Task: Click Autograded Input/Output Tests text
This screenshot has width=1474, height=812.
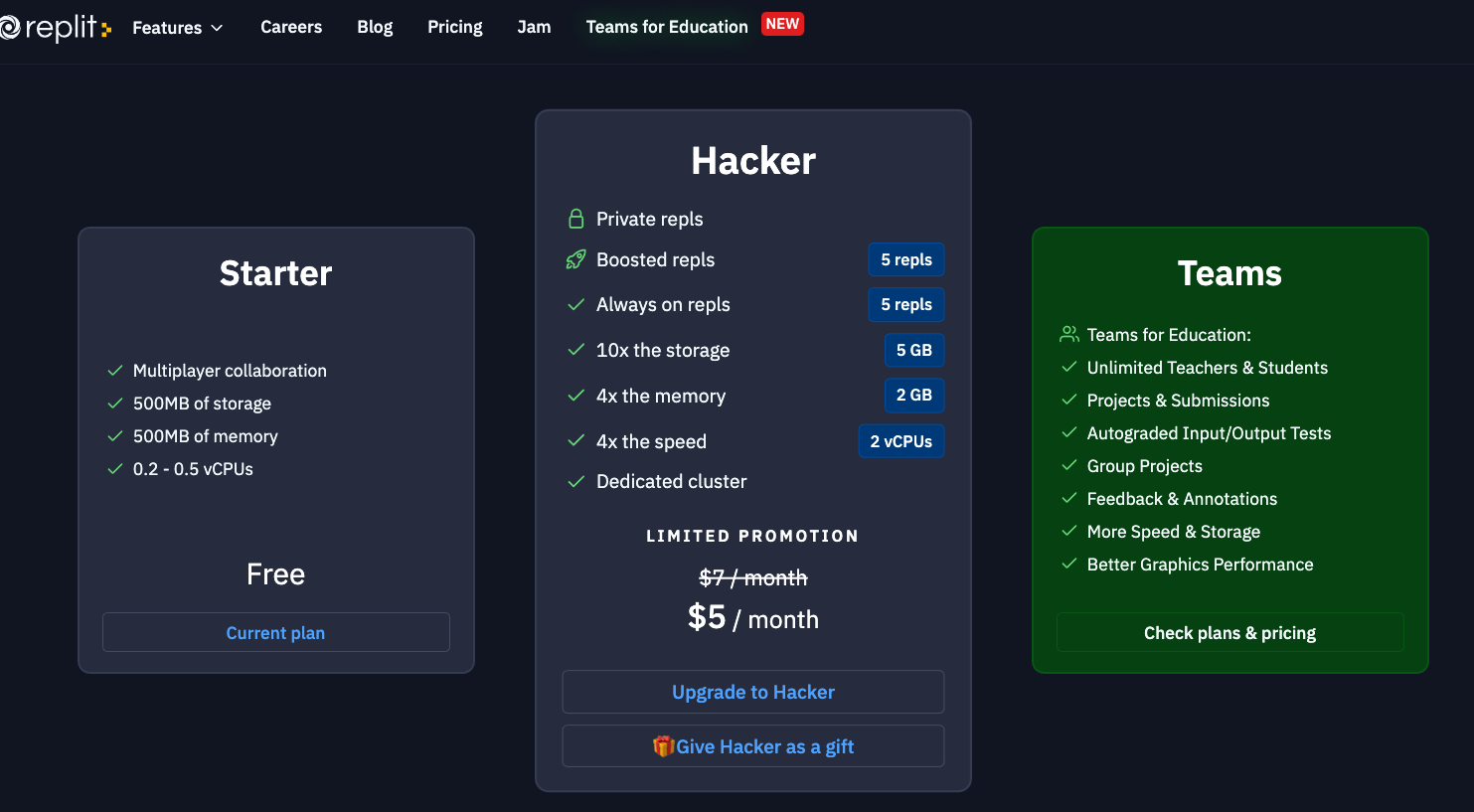Action: 1209,432
